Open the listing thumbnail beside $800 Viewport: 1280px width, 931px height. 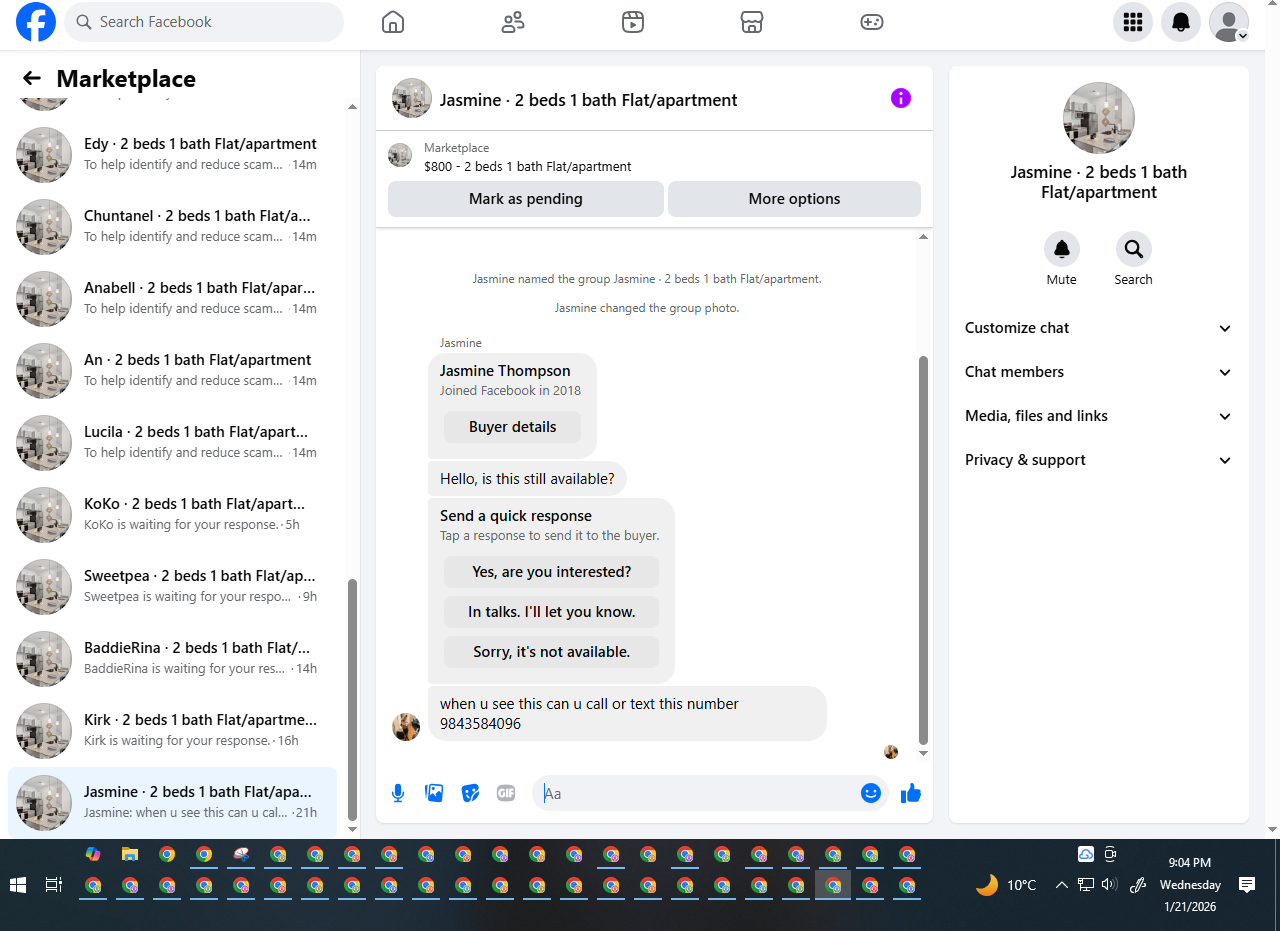click(x=400, y=155)
